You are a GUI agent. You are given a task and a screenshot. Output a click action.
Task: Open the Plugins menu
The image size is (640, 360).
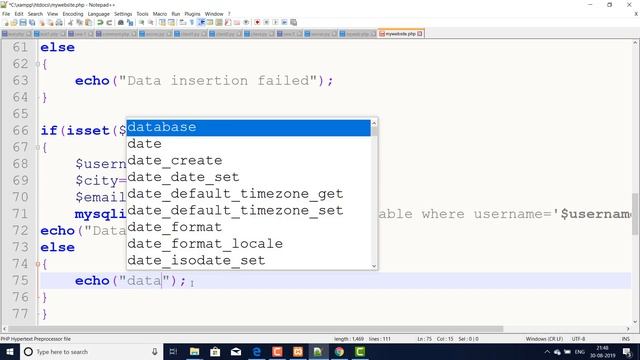(192, 14)
